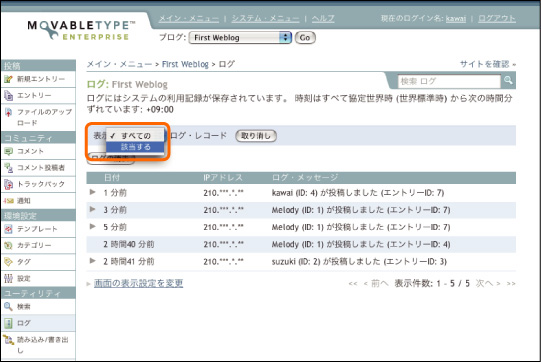Jump to first page with <<
Image resolution: width=541 pixels, height=362 pixels.
tap(353, 284)
